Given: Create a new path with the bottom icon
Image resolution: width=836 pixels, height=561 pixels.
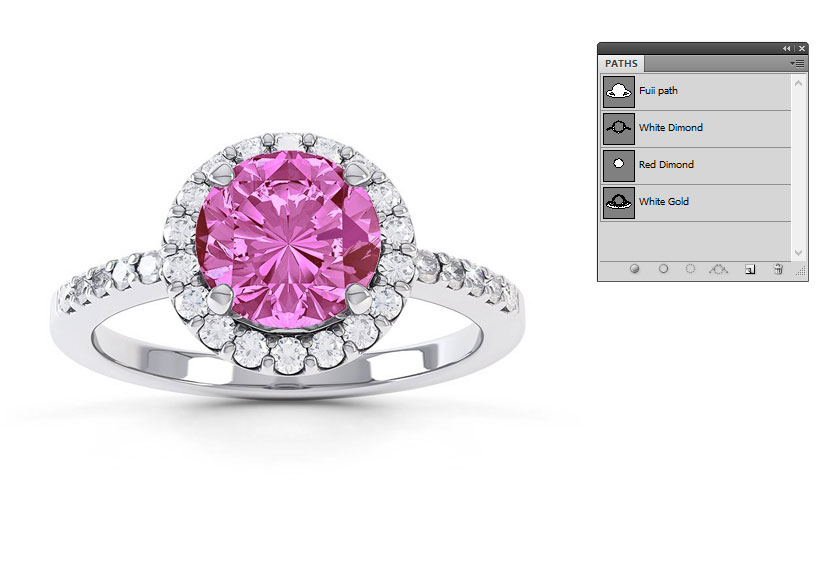Looking at the screenshot, I should [x=749, y=269].
